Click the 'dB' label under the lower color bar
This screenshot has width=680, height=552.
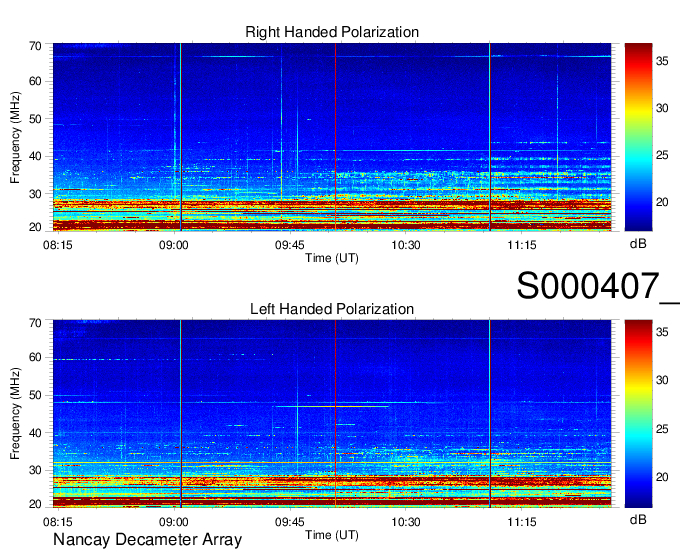[x=638, y=519]
